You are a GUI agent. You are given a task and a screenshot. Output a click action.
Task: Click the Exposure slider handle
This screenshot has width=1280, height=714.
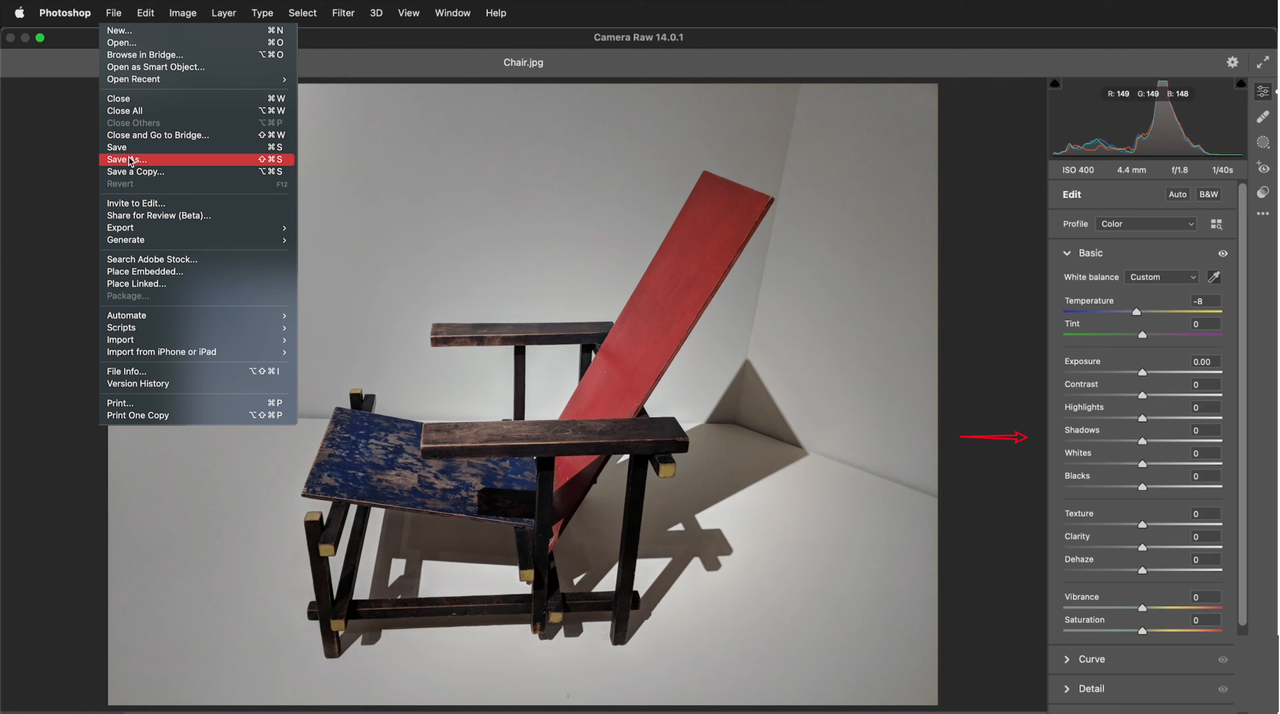click(1142, 373)
